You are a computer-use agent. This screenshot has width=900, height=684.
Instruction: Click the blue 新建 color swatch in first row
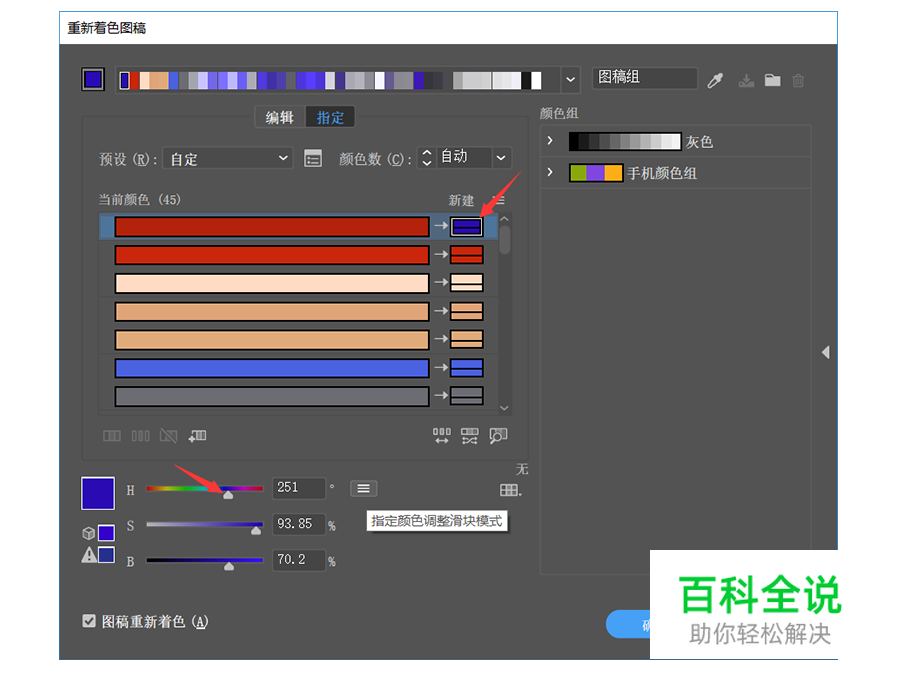(x=465, y=226)
